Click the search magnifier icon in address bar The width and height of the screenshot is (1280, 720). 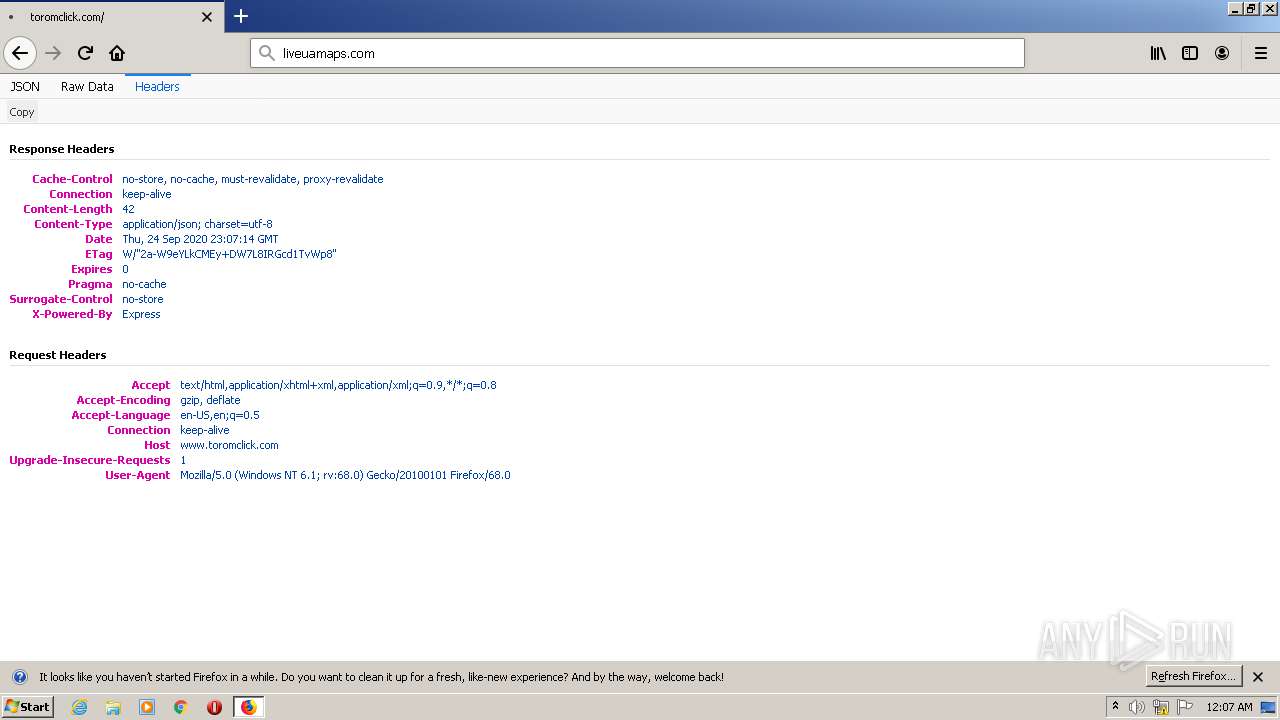coord(266,53)
